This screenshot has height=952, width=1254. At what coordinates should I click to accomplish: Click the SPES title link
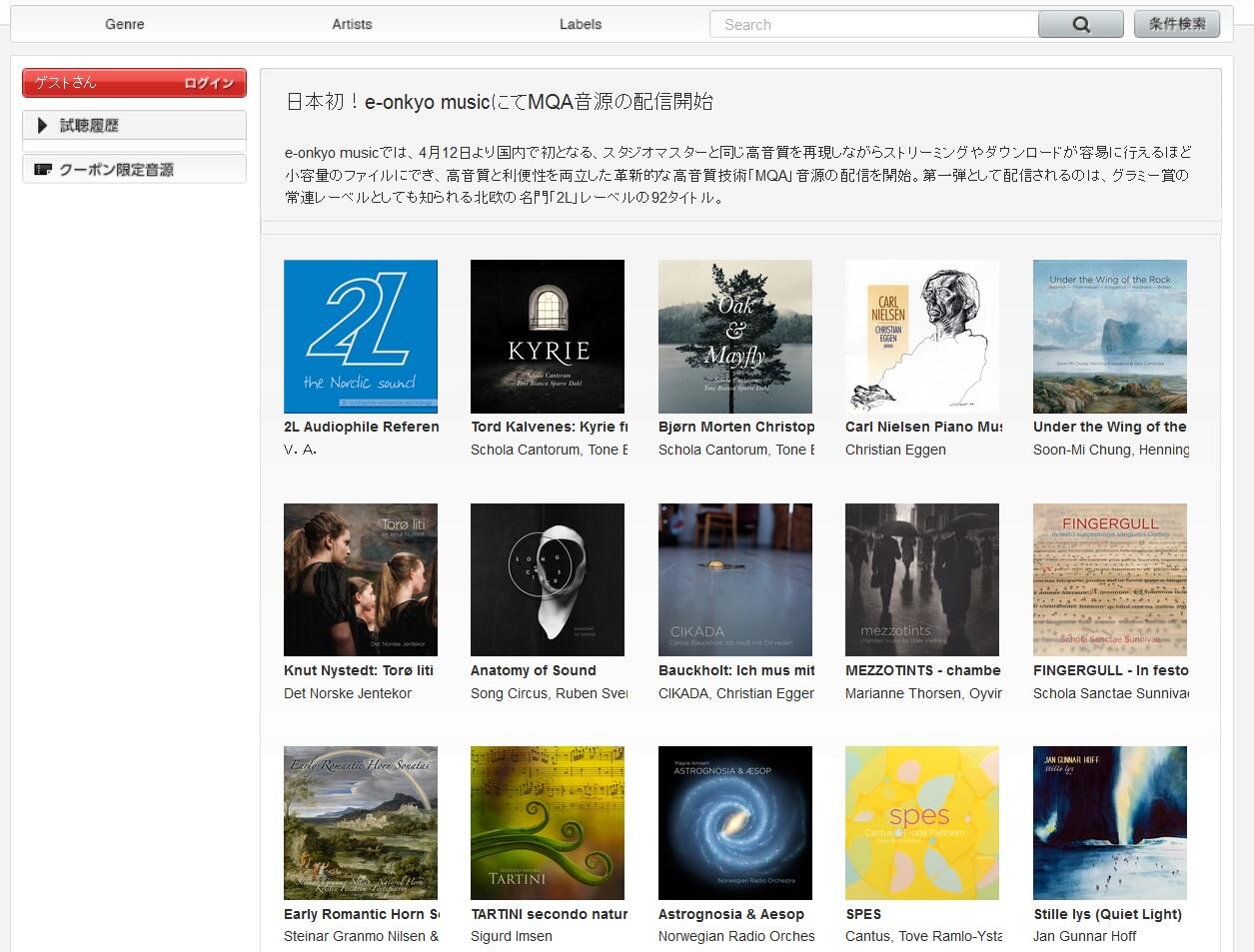click(864, 914)
